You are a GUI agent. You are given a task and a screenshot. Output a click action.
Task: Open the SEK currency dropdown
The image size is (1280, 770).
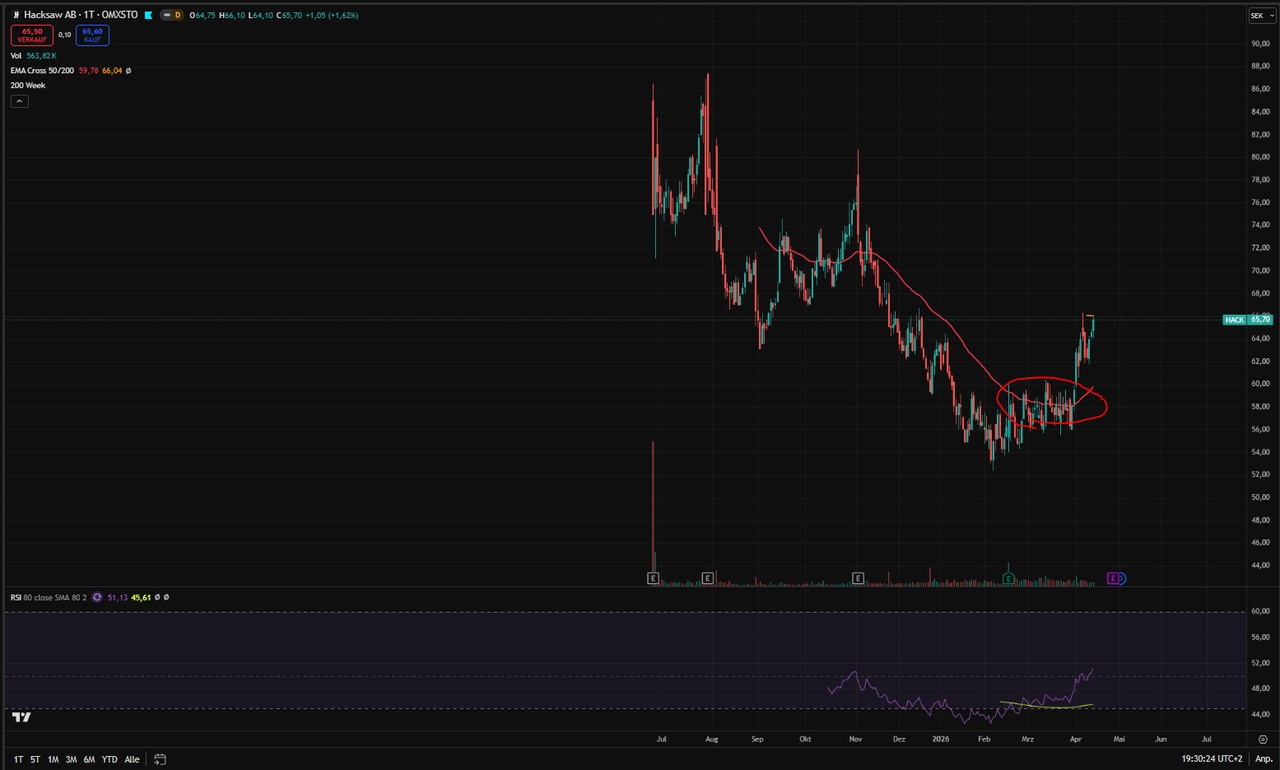pos(1258,15)
